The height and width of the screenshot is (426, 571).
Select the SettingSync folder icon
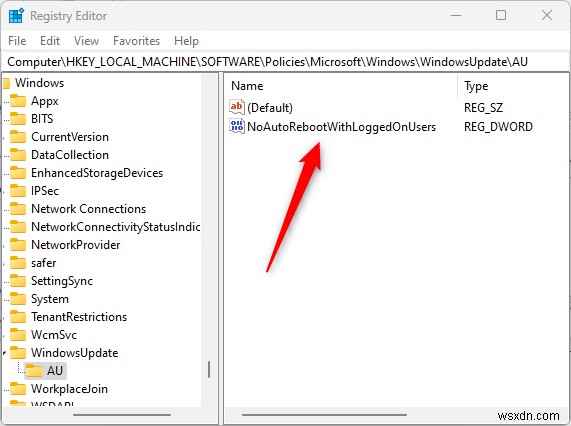click(x=18, y=281)
